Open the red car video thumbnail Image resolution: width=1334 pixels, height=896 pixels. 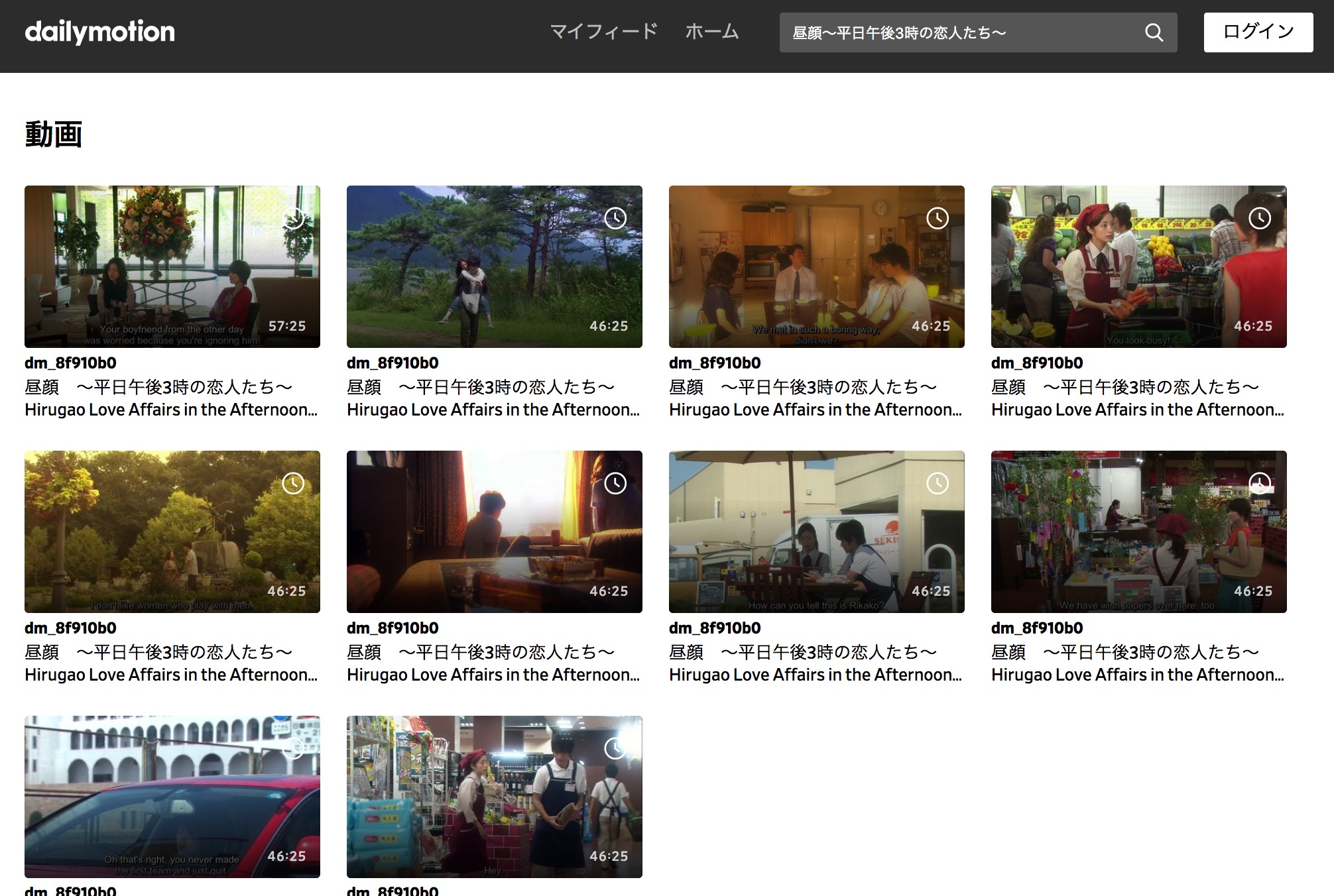(x=172, y=797)
